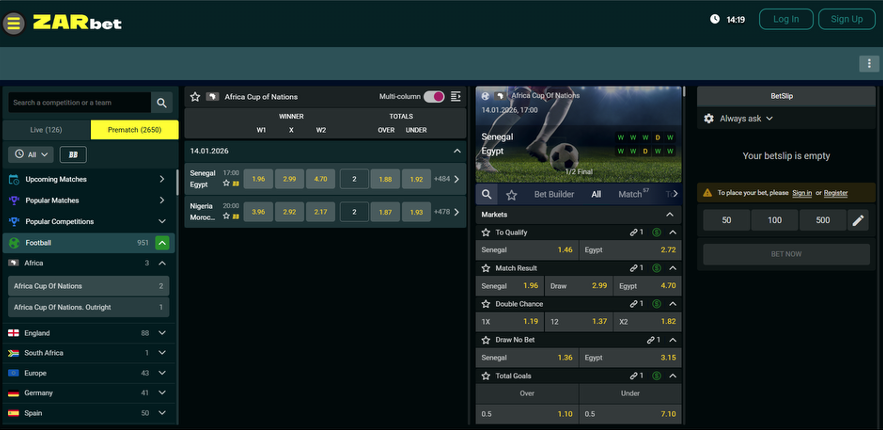The height and width of the screenshot is (430, 884).
Task: Collapse the 14.01.2026 date group
Action: tap(457, 151)
